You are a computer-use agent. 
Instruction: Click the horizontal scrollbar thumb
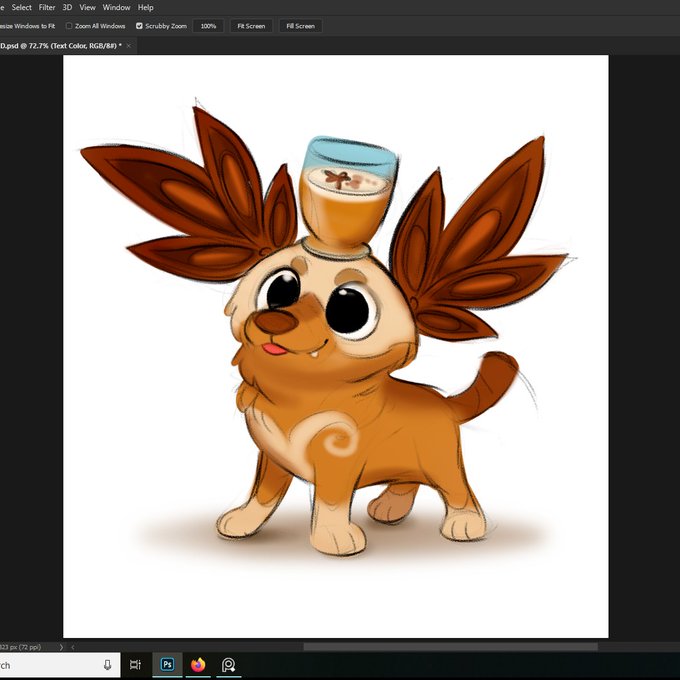point(451,647)
